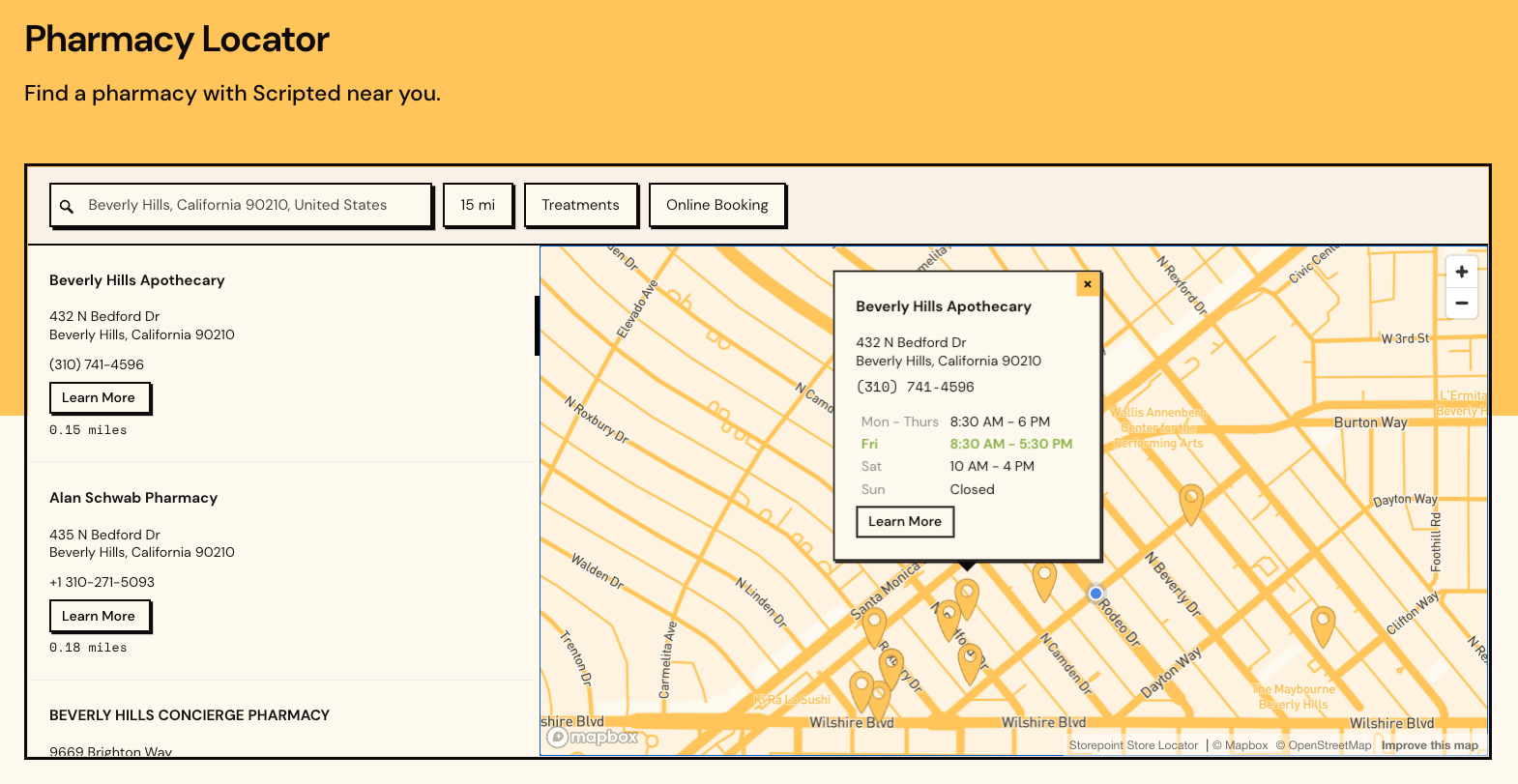Select Alan Schwab Pharmacy list entry title
Viewport: 1518px width, 784px height.
pos(133,498)
